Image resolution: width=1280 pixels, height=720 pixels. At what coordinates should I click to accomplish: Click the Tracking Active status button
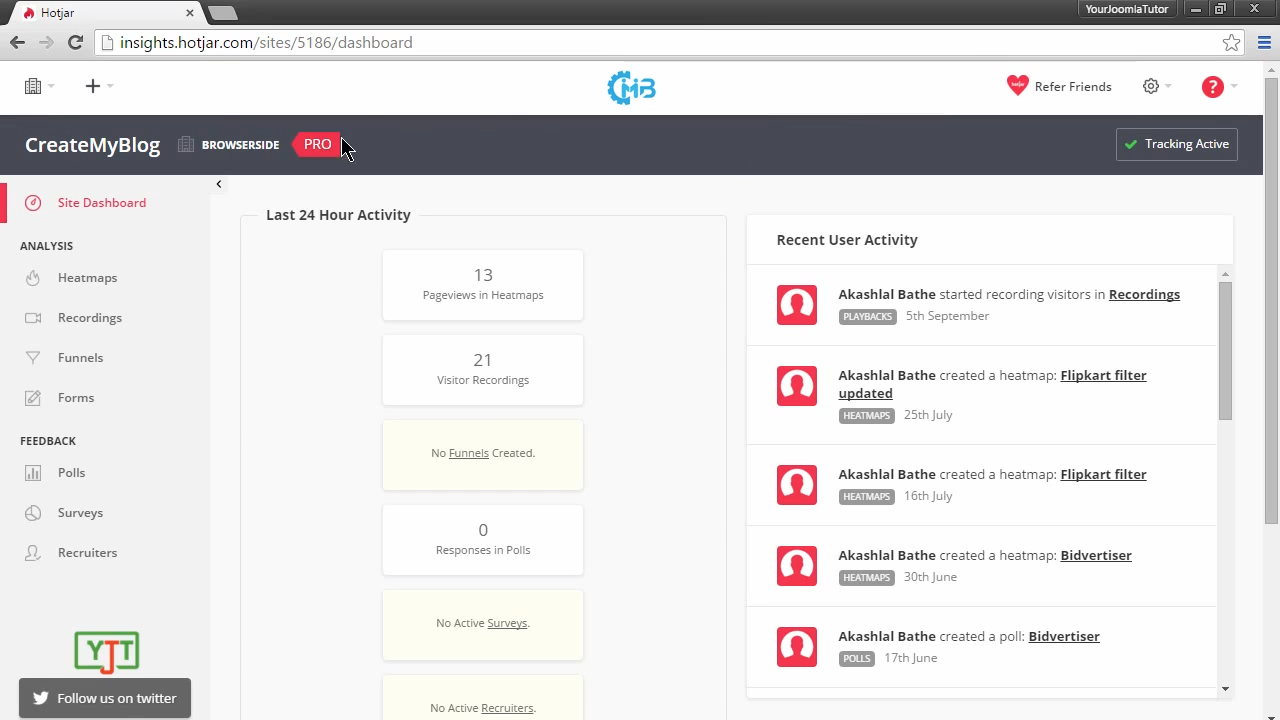[x=1176, y=144]
